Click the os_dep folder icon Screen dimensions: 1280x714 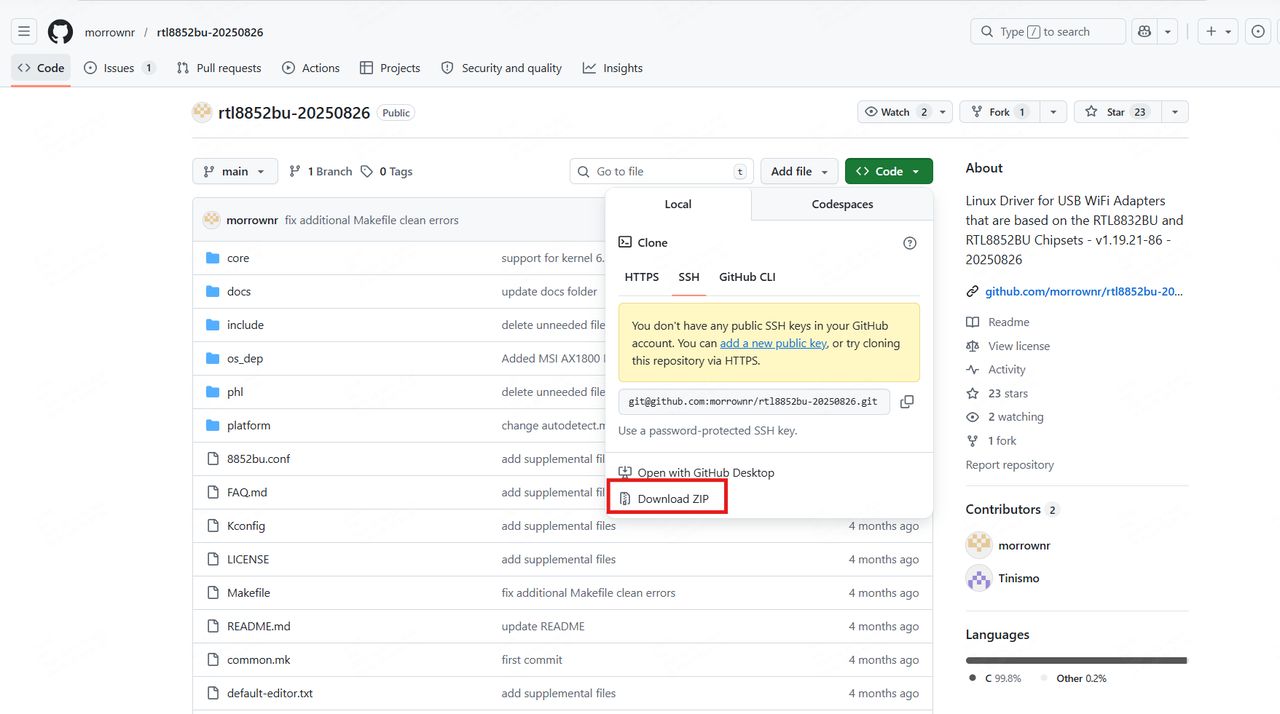click(x=212, y=359)
